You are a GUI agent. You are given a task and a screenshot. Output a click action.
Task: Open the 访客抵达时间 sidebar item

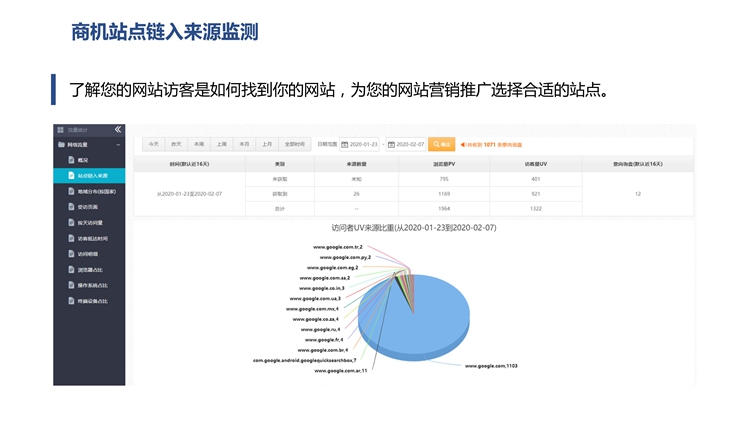(92, 238)
